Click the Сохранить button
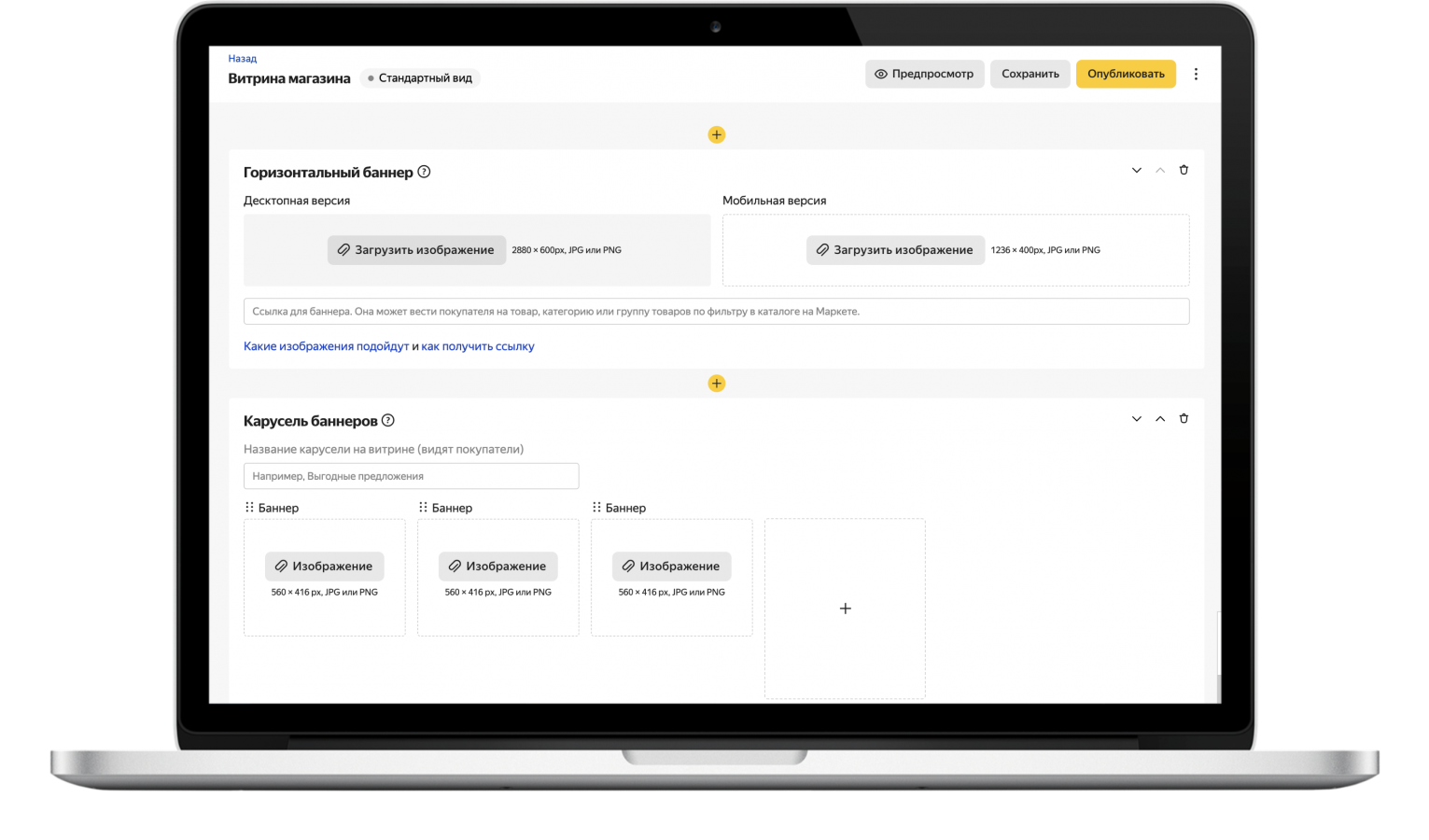 (1030, 74)
